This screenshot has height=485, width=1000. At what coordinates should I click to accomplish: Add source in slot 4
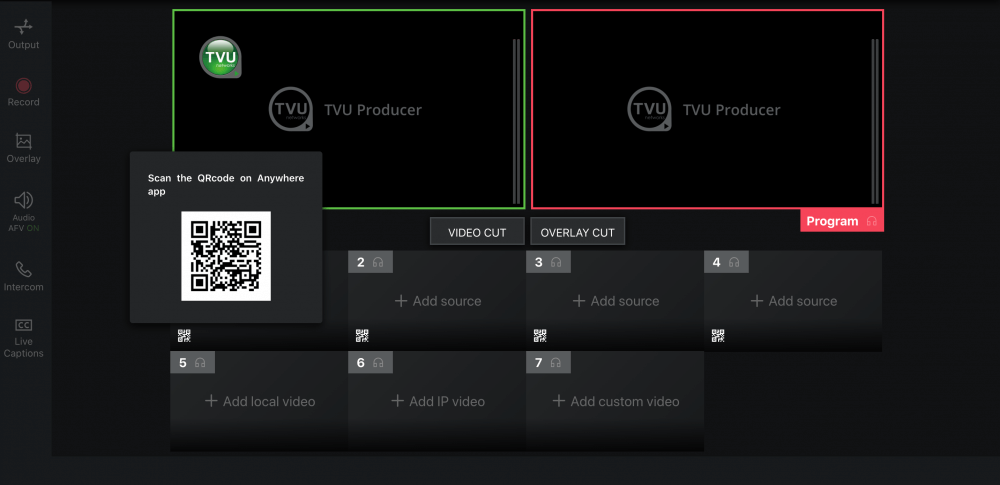pos(793,301)
